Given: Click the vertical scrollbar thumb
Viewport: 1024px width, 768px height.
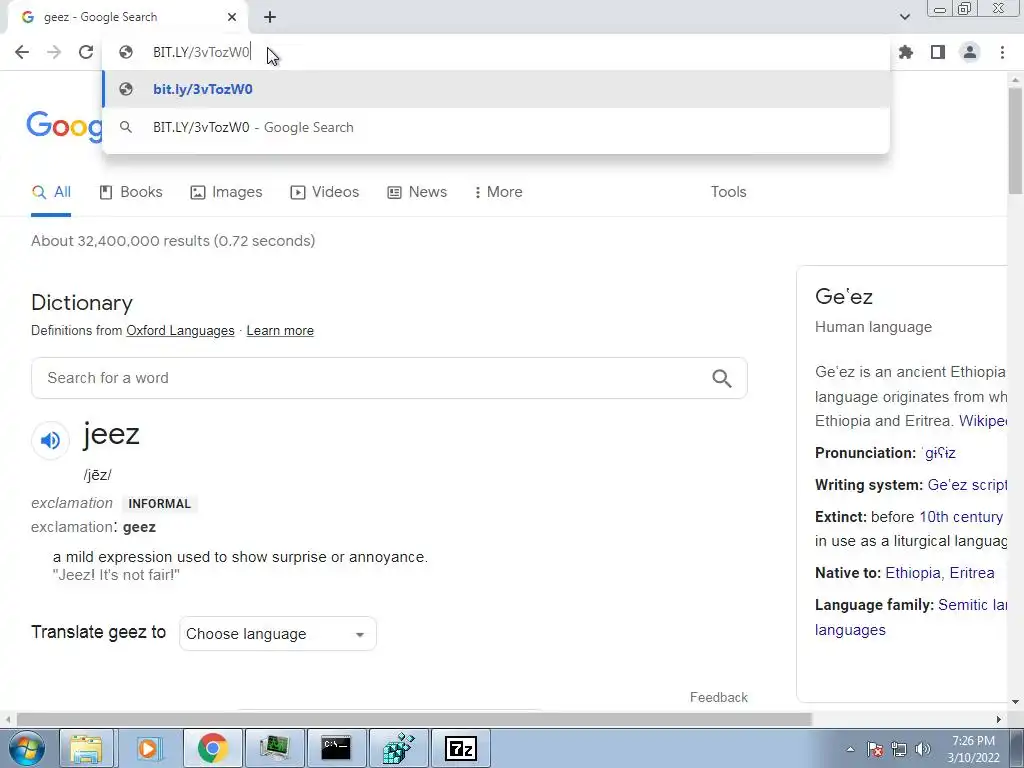Looking at the screenshot, I should 1015,140.
